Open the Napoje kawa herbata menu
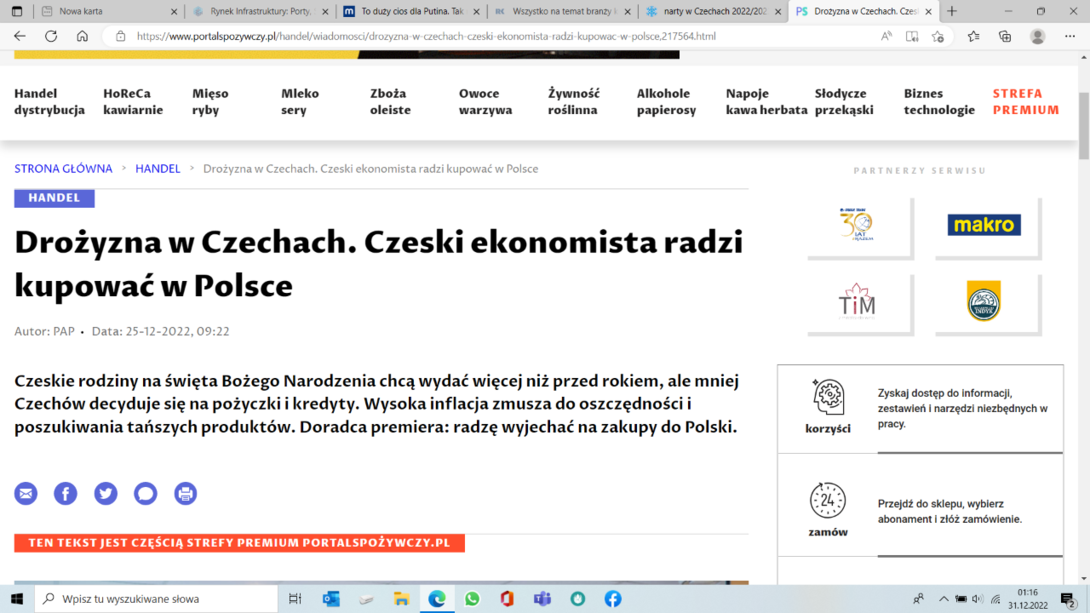 click(x=767, y=101)
